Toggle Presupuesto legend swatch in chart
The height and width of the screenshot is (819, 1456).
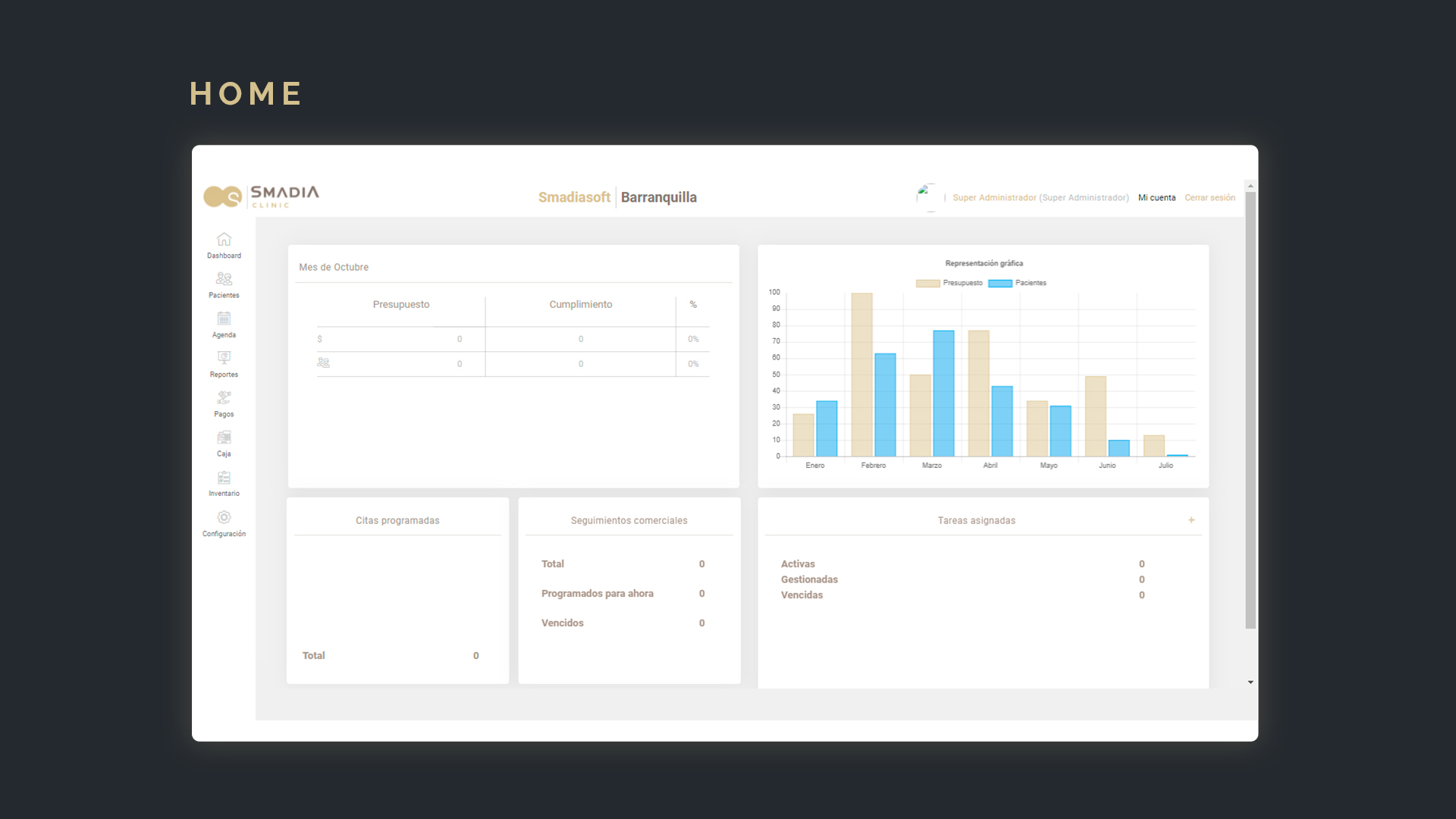[x=927, y=284]
